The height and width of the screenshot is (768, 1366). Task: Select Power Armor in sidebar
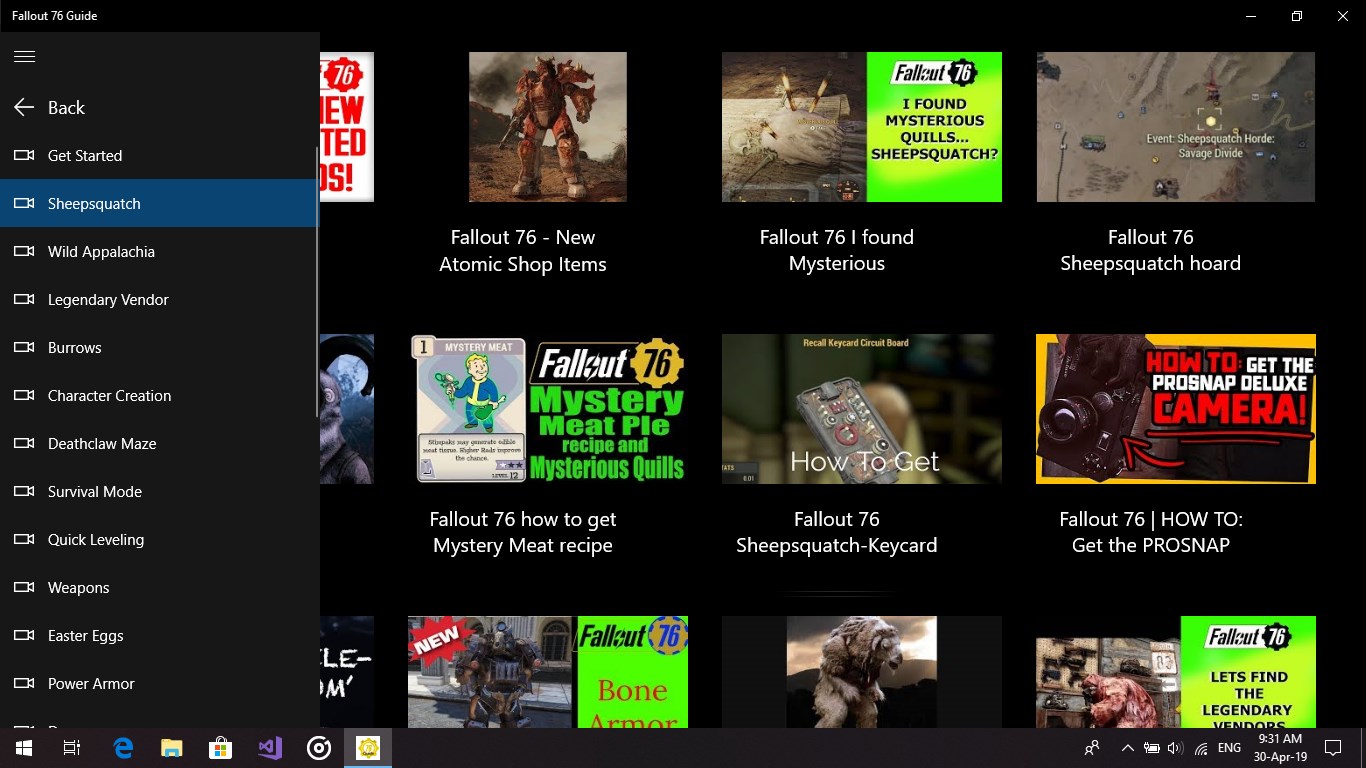coord(158,683)
